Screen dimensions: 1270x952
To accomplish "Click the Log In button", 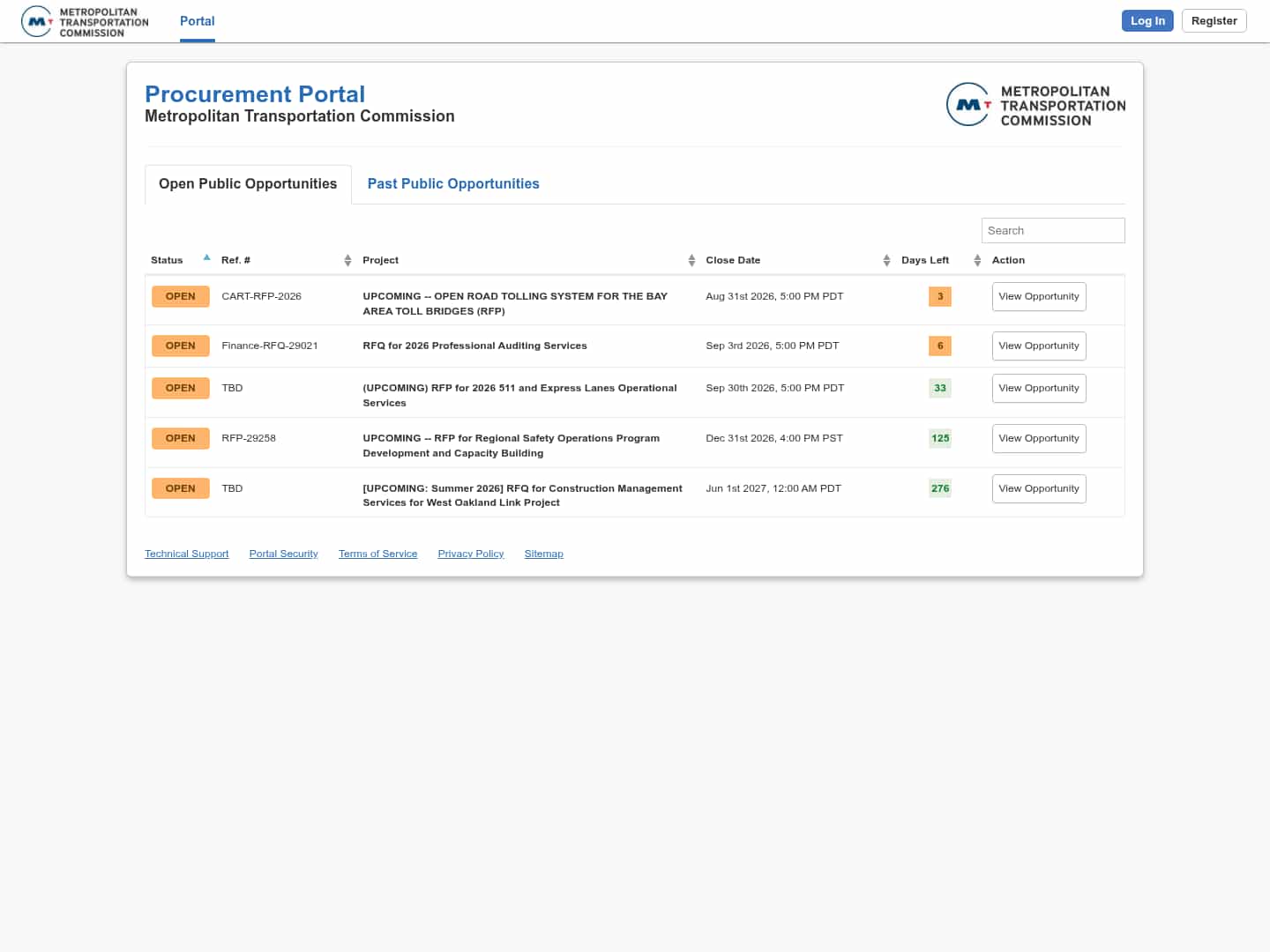I will tap(1147, 21).
